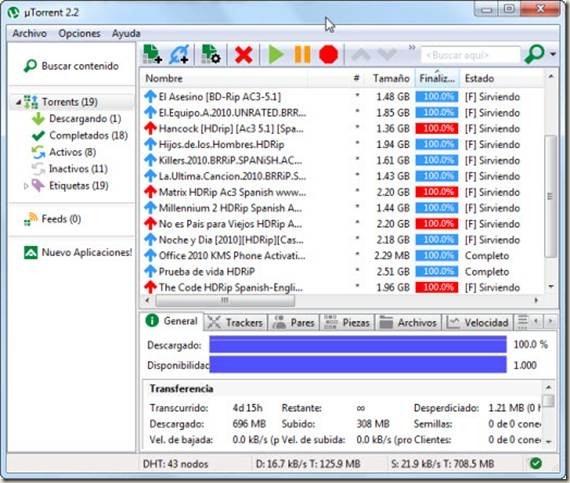The width and height of the screenshot is (570, 483).
Task: Click the Add Torrent toolbar icon
Action: tap(152, 55)
